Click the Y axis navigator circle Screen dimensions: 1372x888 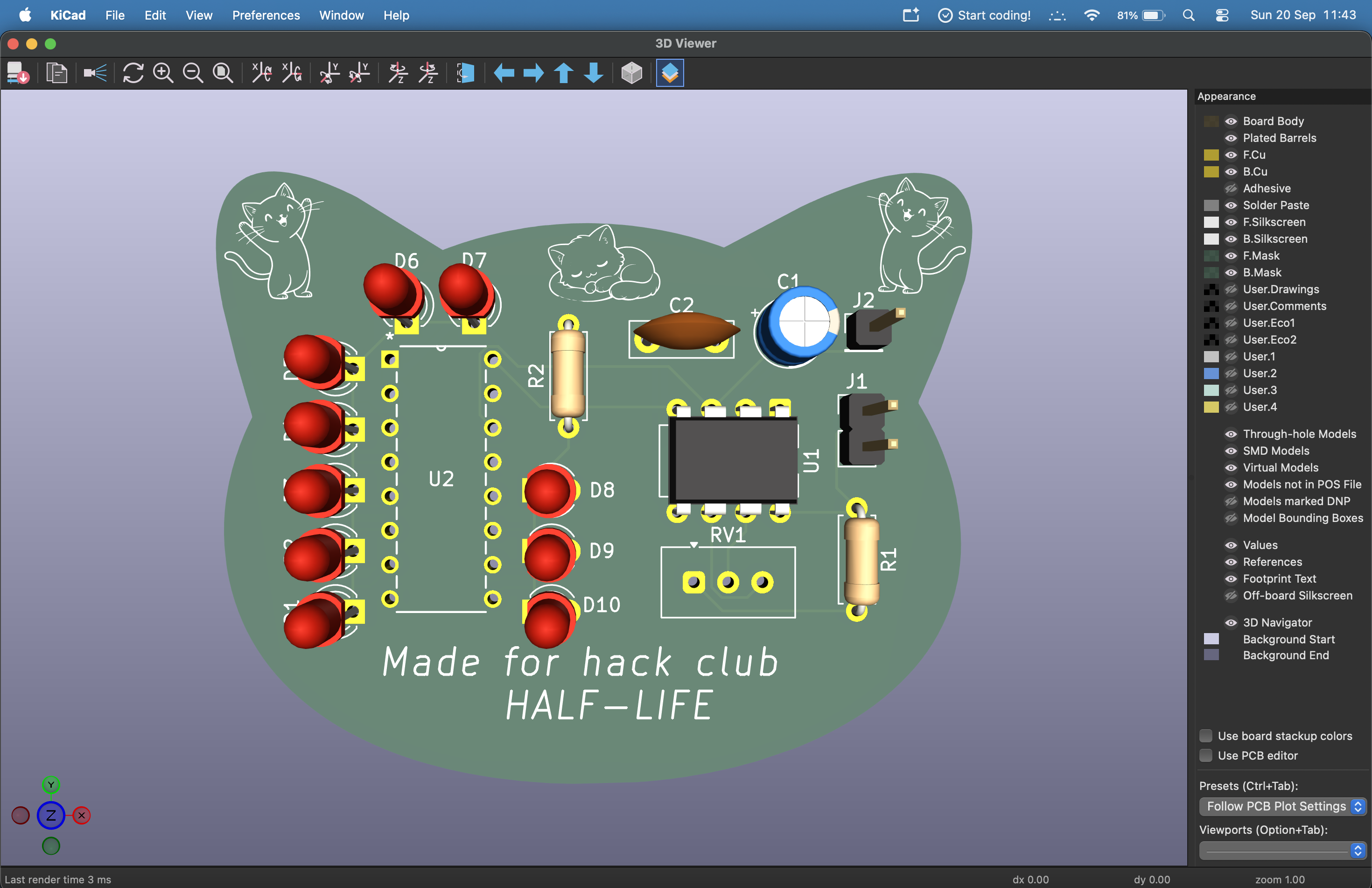[51, 785]
